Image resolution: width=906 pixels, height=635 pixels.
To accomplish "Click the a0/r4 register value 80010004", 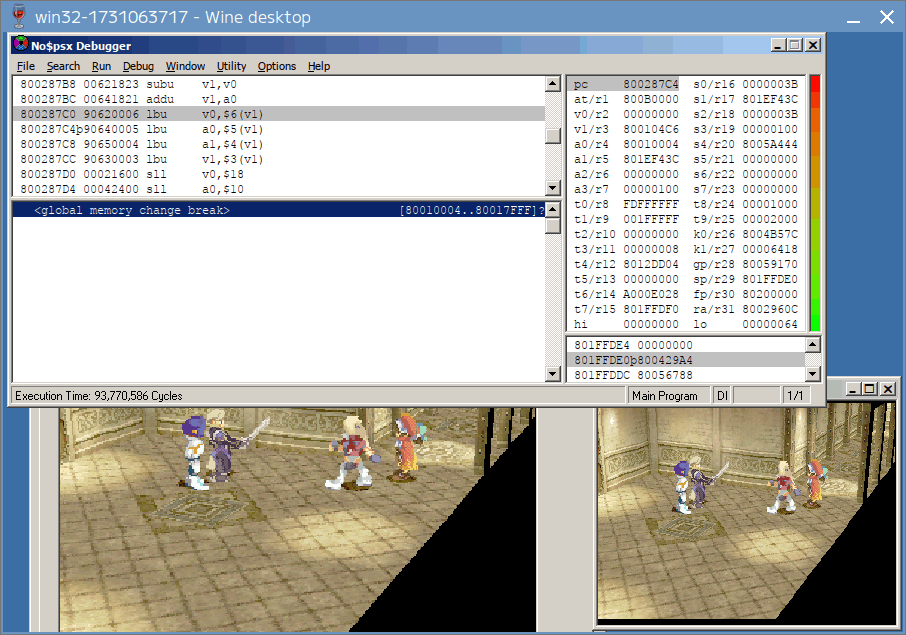I will [x=651, y=144].
